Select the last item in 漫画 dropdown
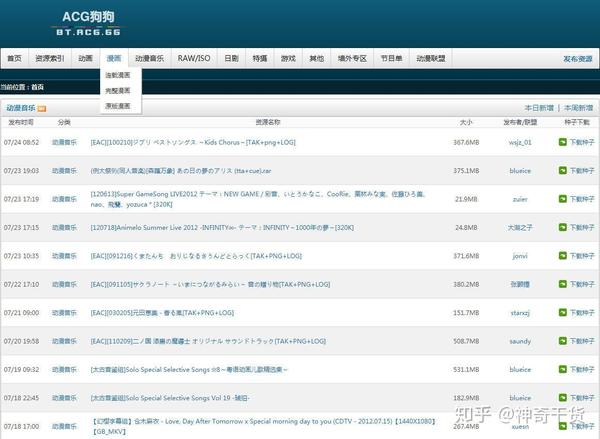600x439 pixels. pos(118,106)
